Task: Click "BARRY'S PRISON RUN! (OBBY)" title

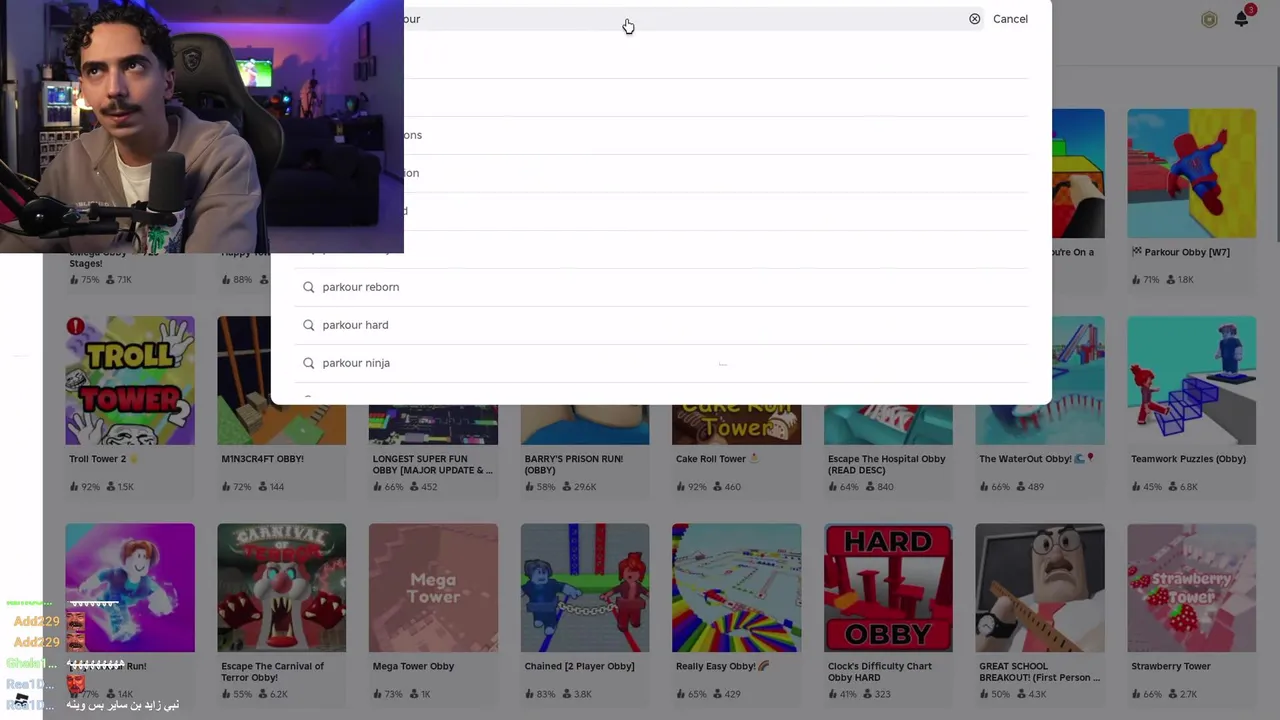Action: point(574,465)
